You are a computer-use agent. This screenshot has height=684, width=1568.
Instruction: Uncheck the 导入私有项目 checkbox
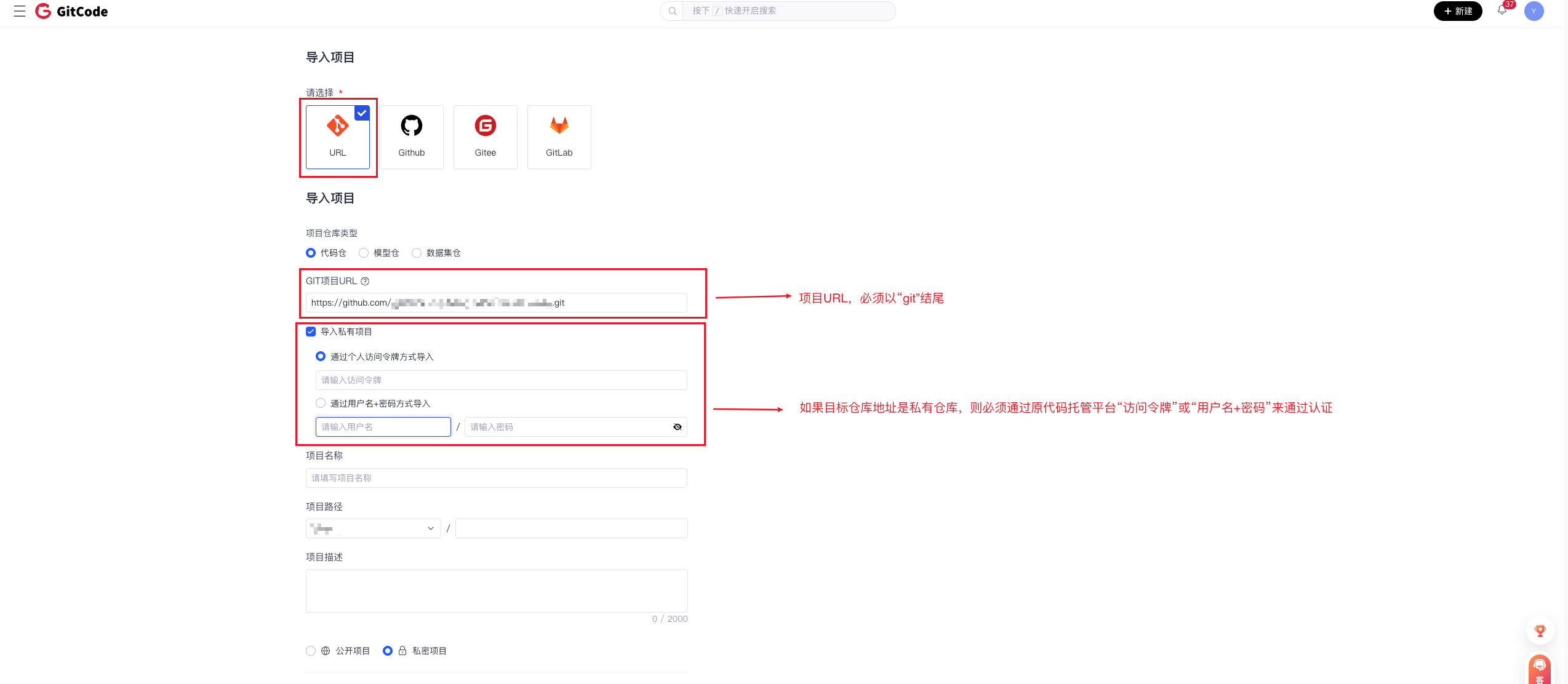pos(311,332)
